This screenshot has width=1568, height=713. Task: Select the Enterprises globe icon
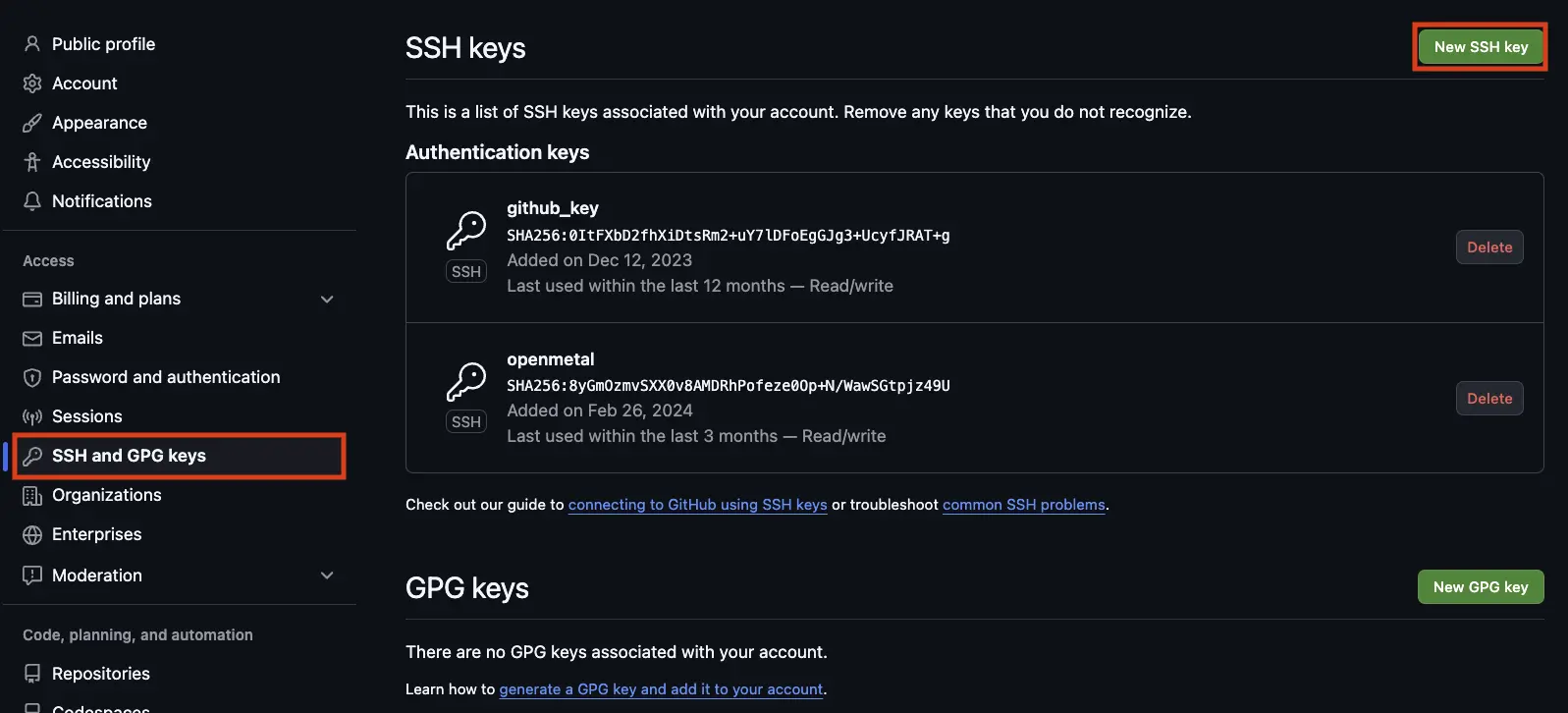32,533
